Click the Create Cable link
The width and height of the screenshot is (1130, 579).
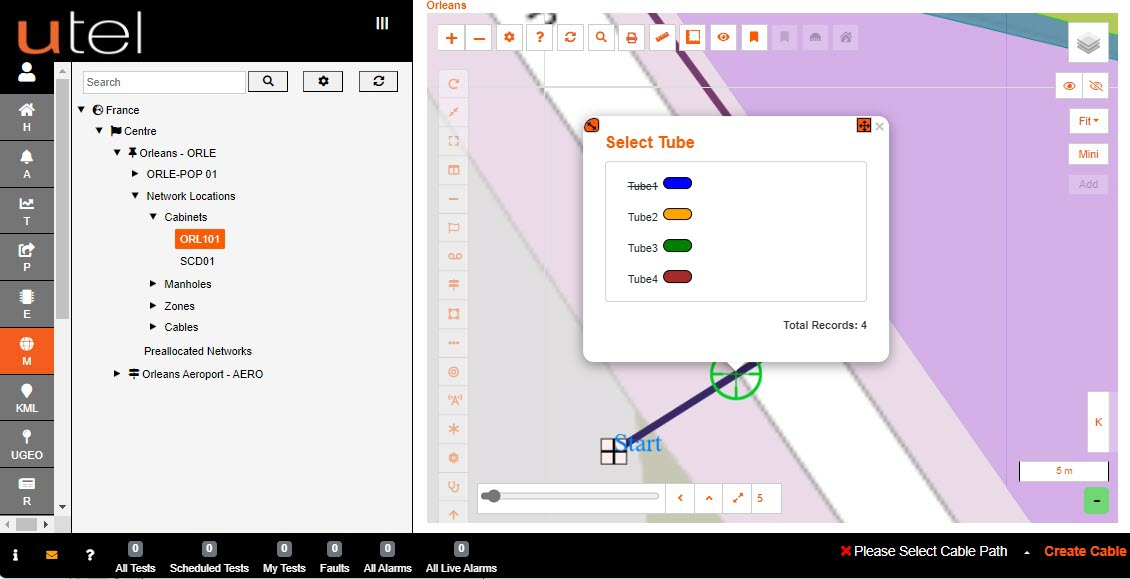click(1085, 552)
